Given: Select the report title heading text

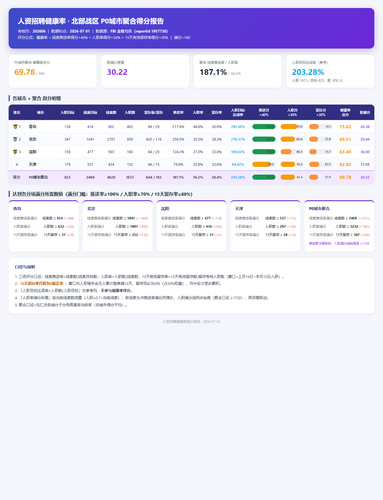Looking at the screenshot, I should click(x=91, y=21).
